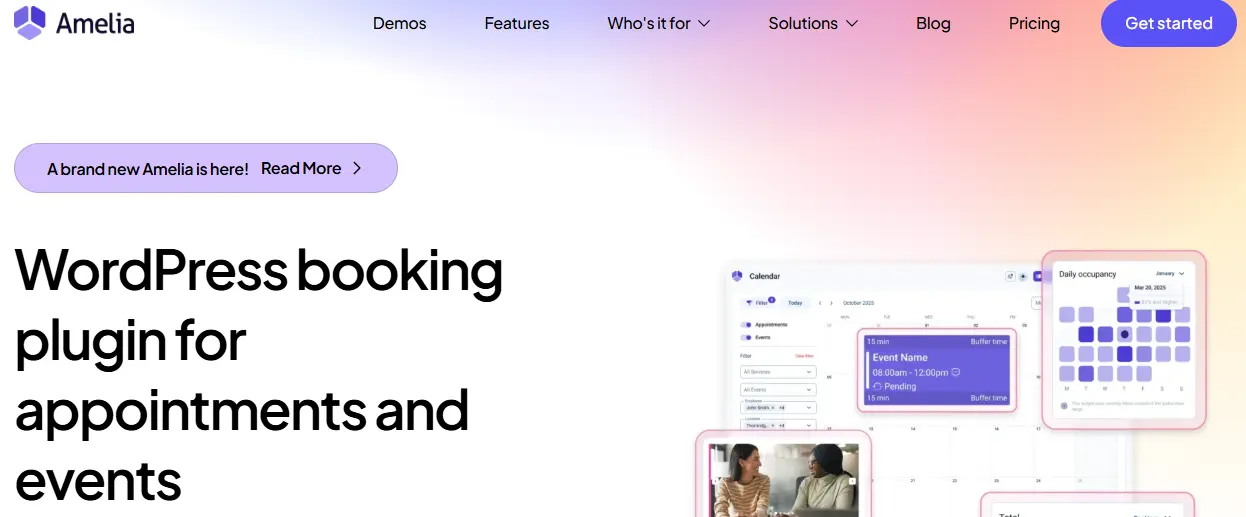This screenshot has height=517, width=1246.
Task: Go to the next month in the calendar preview
Action: coord(831,302)
